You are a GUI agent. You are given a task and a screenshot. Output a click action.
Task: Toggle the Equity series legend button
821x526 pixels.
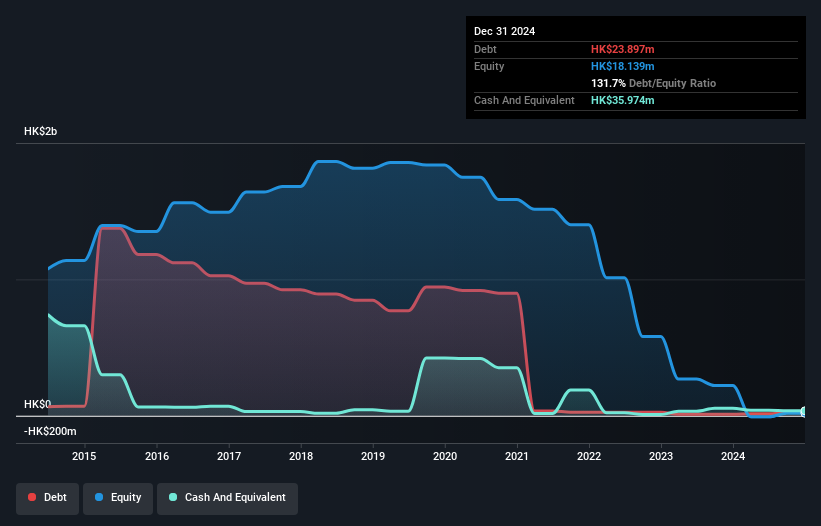[x=118, y=498]
